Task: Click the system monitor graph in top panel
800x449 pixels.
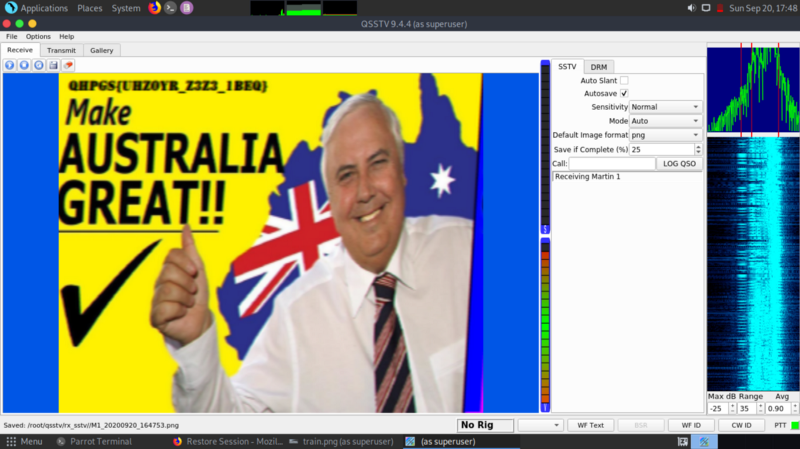Action: (x=304, y=8)
